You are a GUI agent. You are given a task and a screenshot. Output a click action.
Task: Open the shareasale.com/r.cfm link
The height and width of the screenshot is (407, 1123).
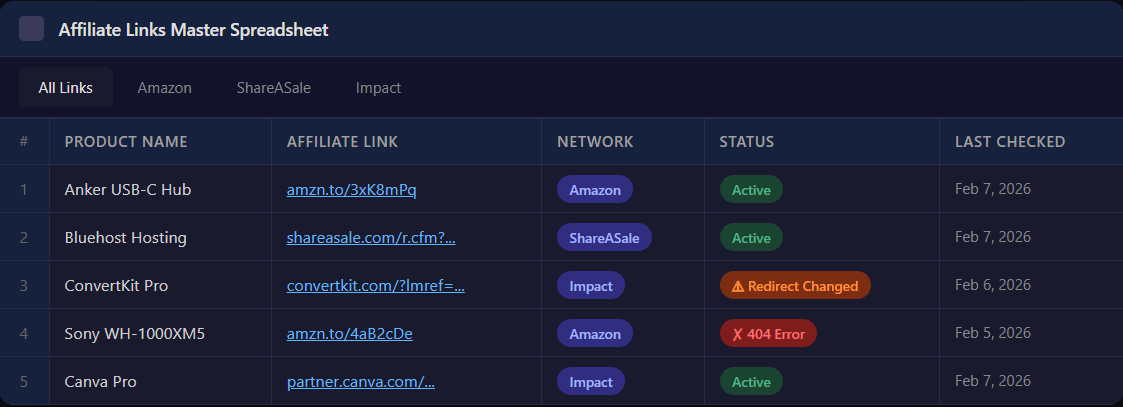(x=371, y=238)
